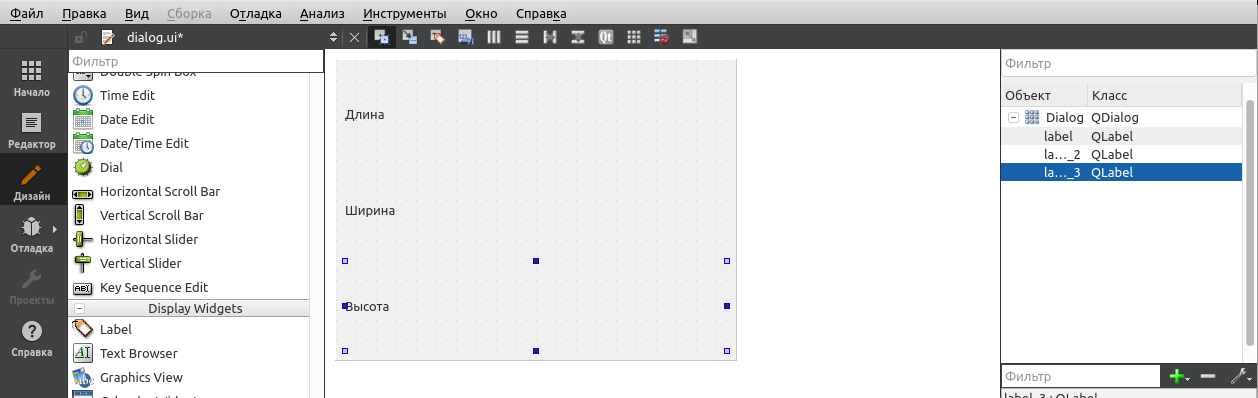
Task: Open the Анализ menu
Action: coord(322,13)
